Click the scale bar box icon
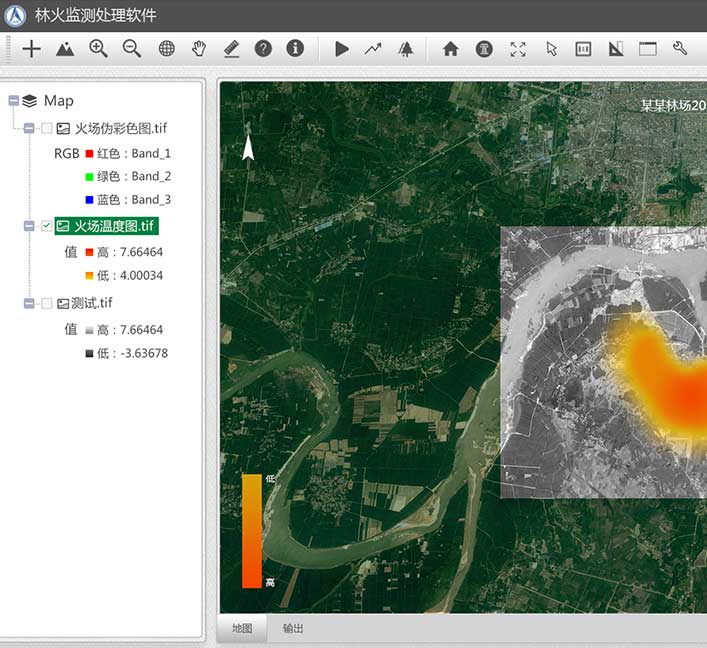This screenshot has height=648, width=707. (583, 49)
